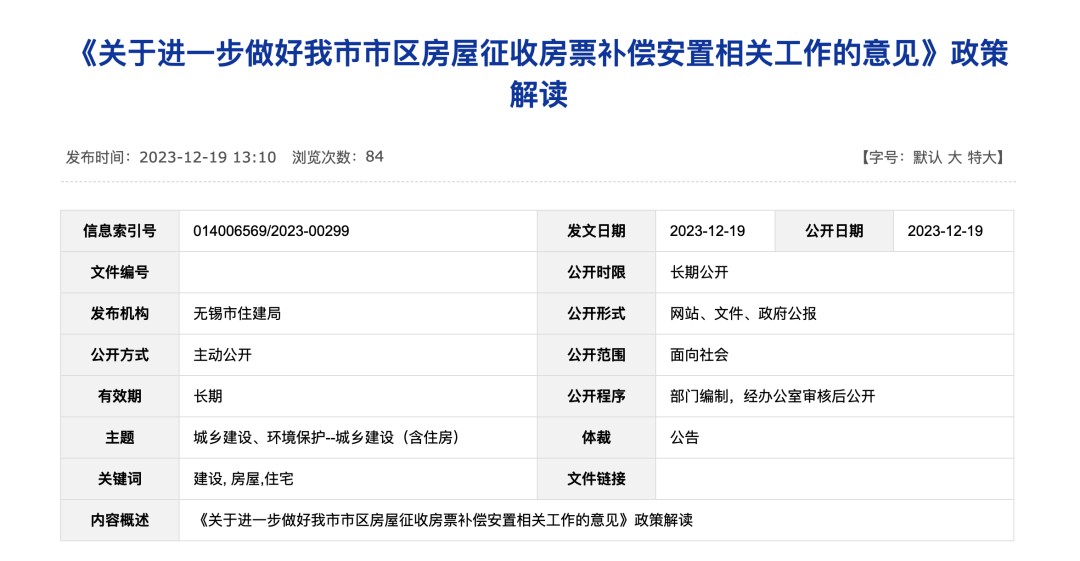Click the 内容概述 label cell
This screenshot has width=1080, height=561.
click(x=120, y=520)
